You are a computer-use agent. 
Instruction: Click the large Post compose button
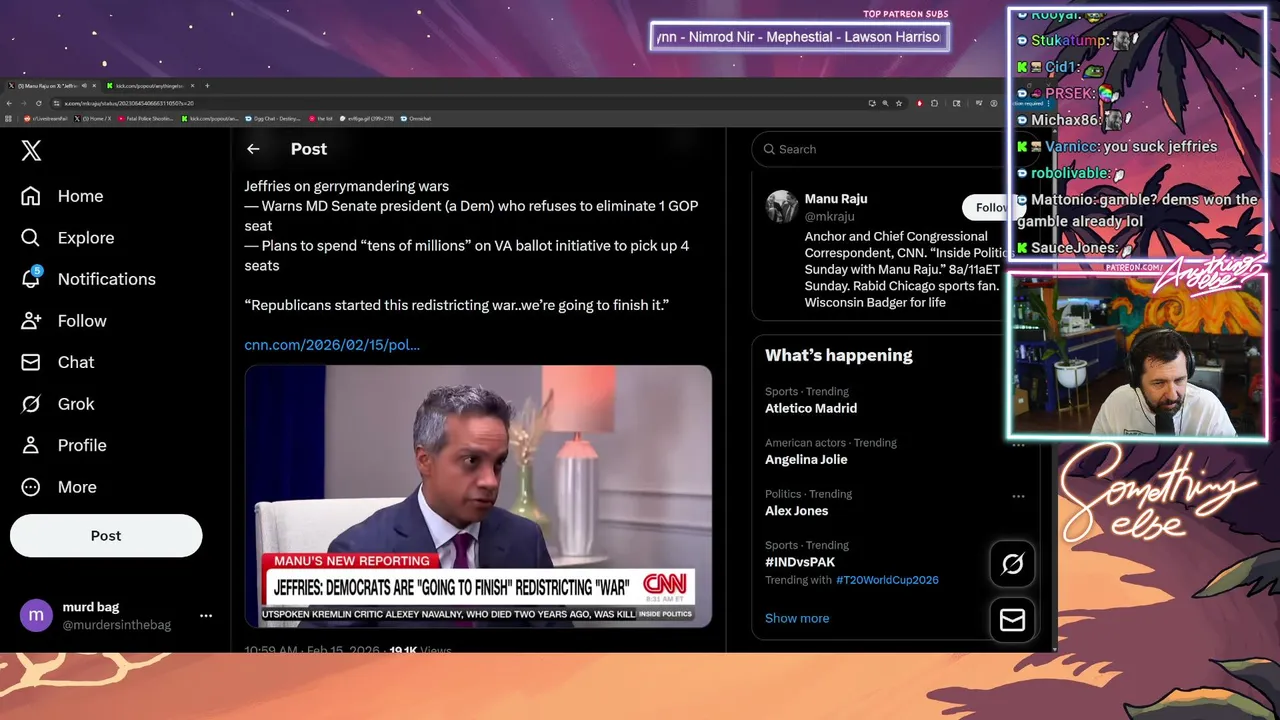click(106, 536)
